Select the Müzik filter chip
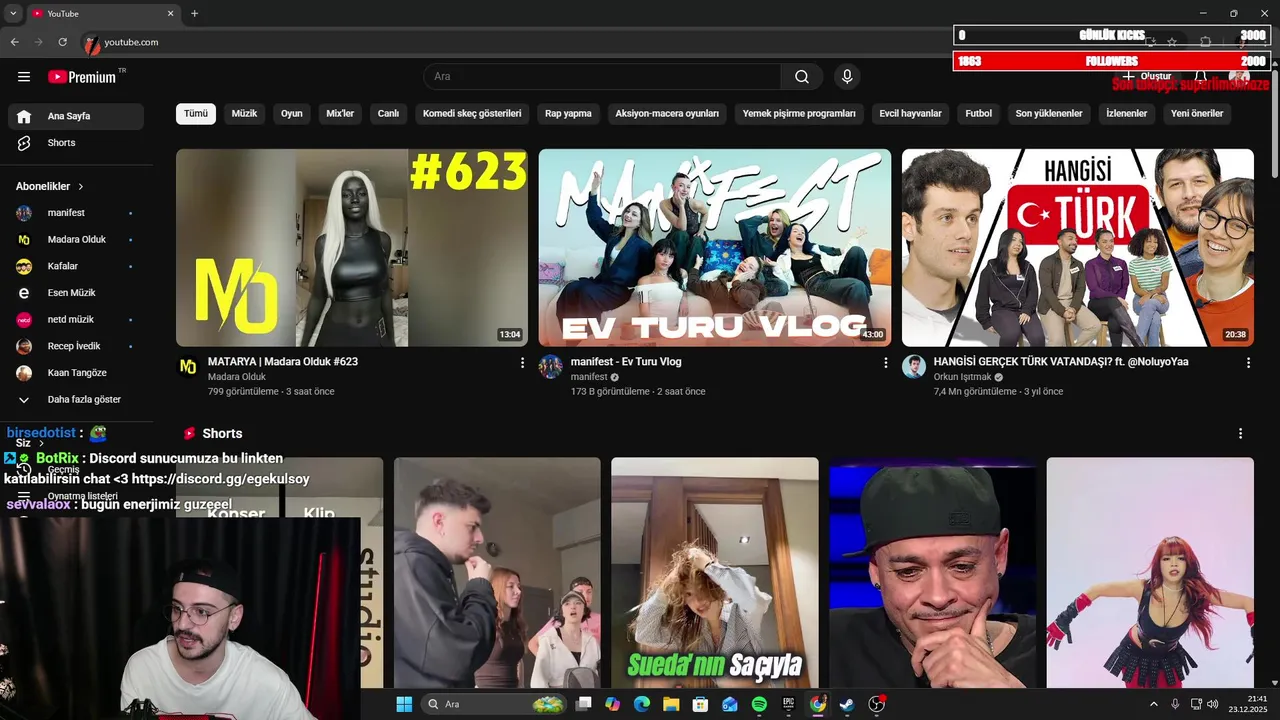Screen dimensions: 1280x720 pyautogui.click(x=244, y=114)
